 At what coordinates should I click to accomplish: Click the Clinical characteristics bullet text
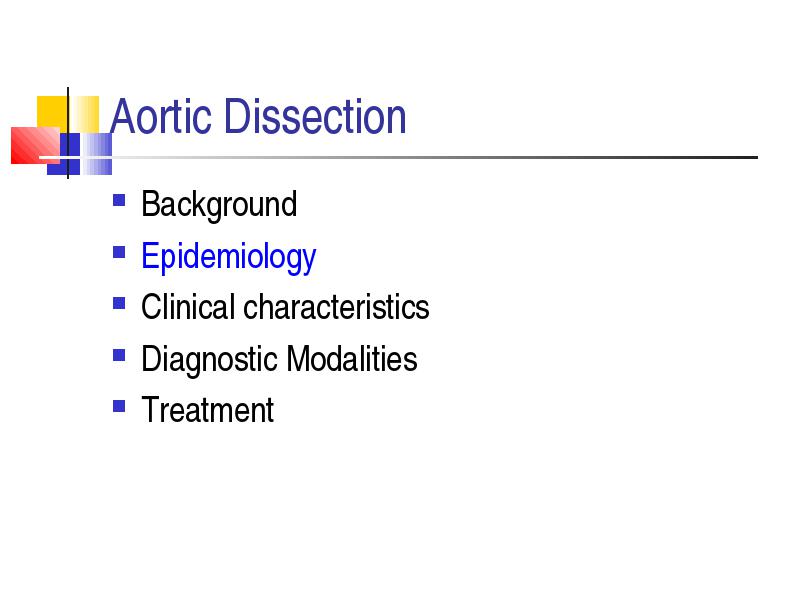[285, 307]
